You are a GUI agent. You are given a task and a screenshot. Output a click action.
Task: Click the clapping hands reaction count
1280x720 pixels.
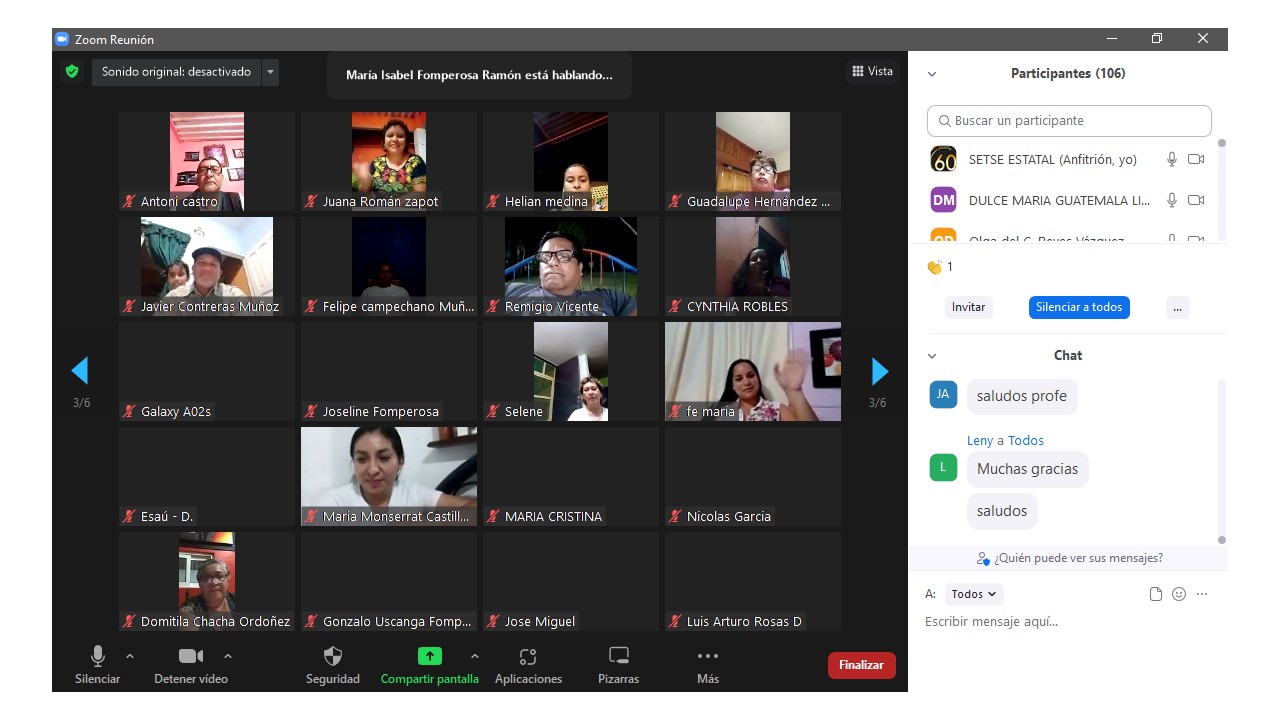click(940, 267)
